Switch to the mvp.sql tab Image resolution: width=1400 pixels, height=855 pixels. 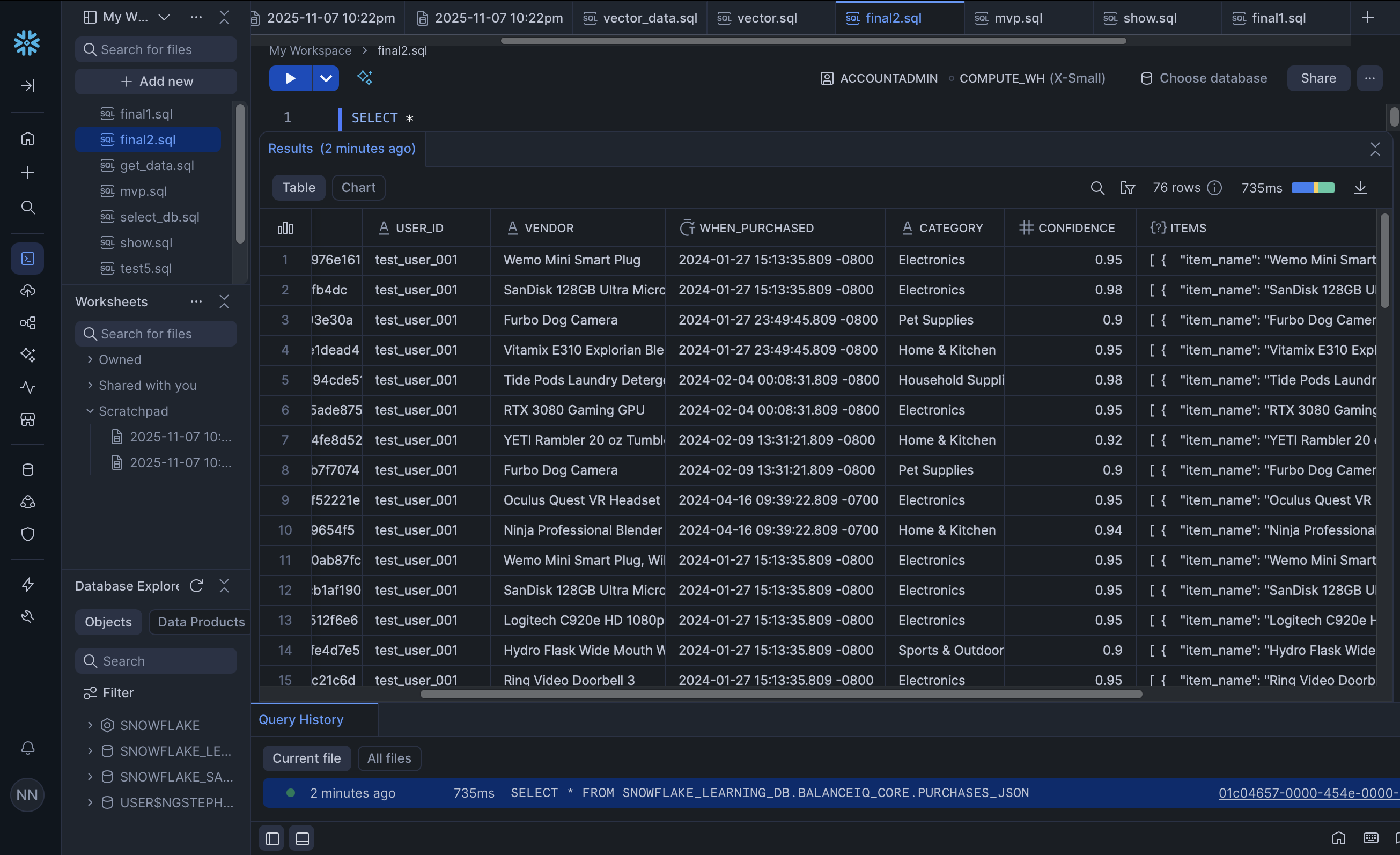pos(1017,18)
